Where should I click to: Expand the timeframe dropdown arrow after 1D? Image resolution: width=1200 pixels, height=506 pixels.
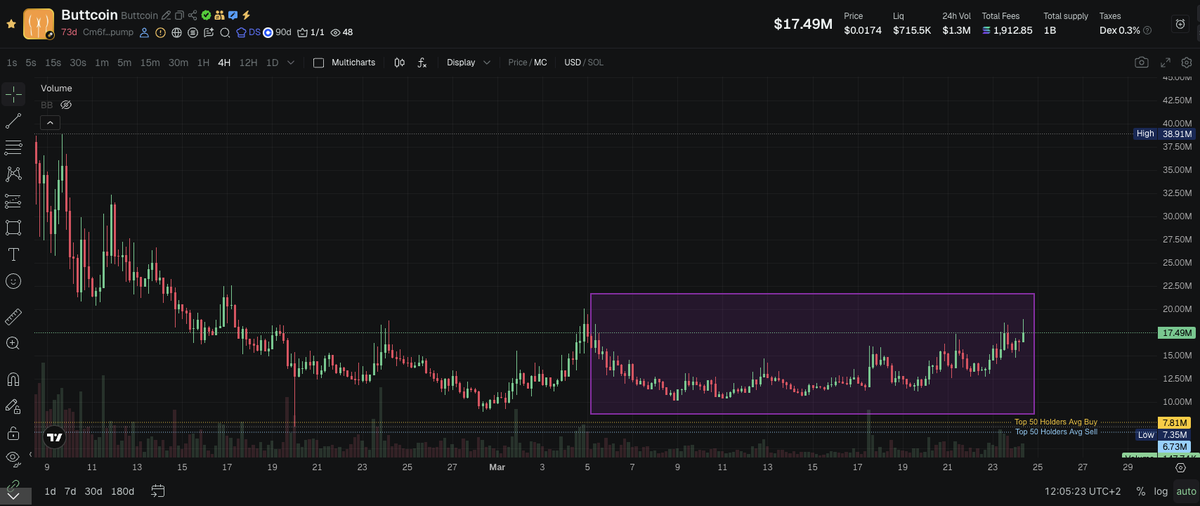291,62
